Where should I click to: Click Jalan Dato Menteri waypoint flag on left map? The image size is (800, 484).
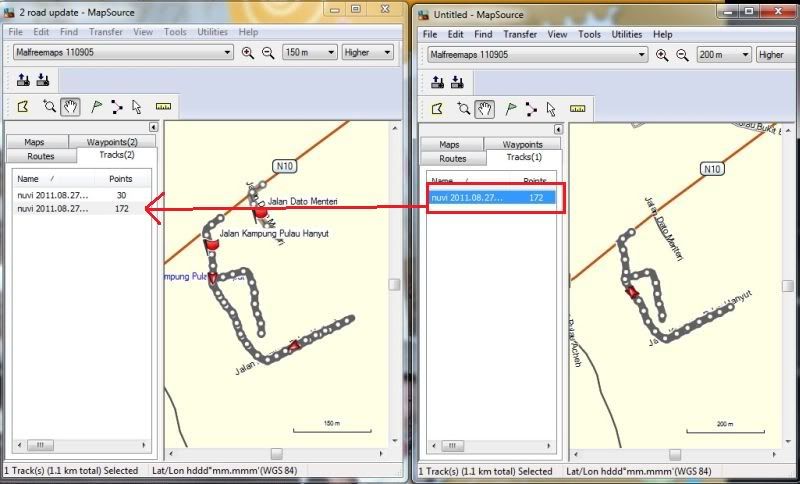click(260, 214)
